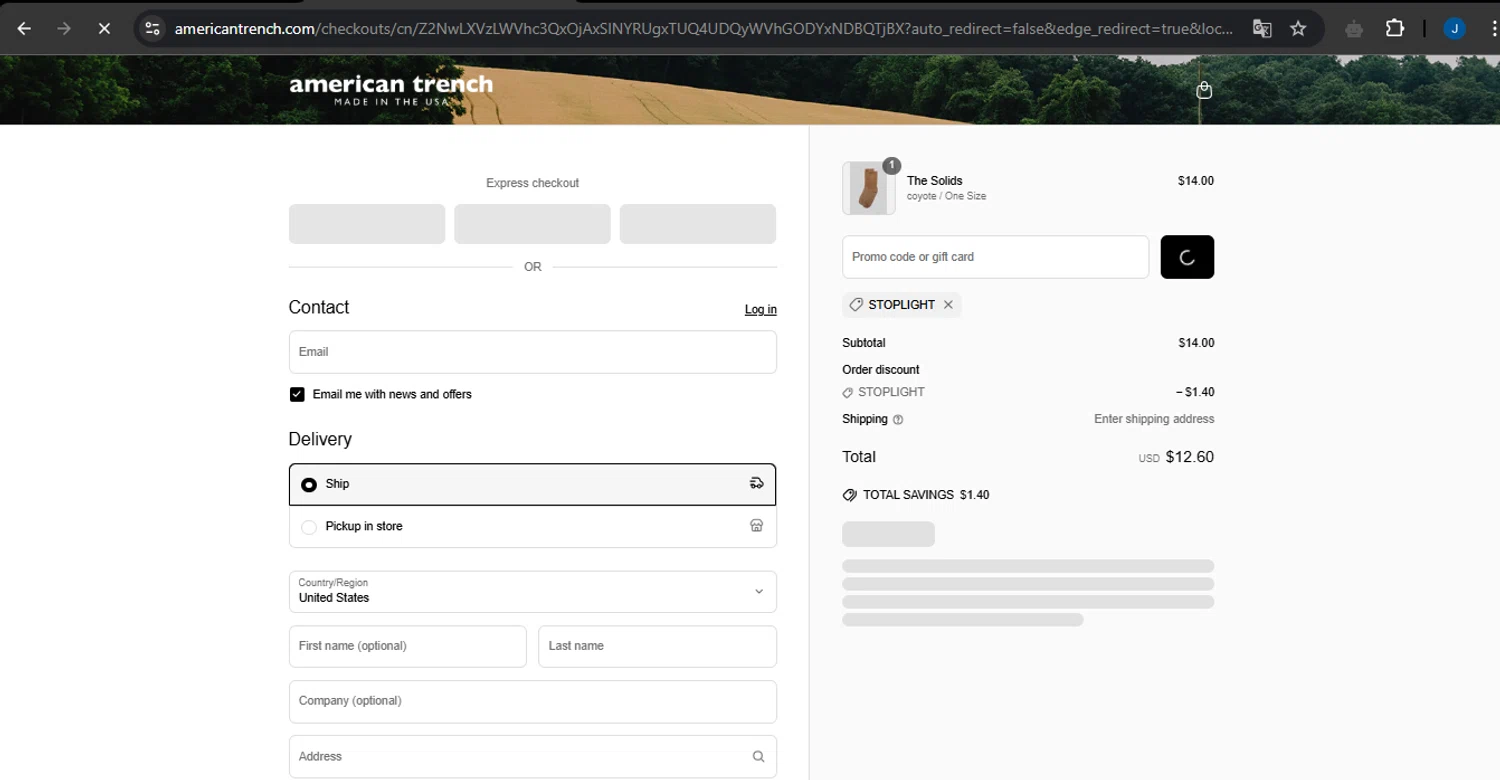Uncheck Email me with news and offers
The height and width of the screenshot is (780, 1500).
(297, 394)
